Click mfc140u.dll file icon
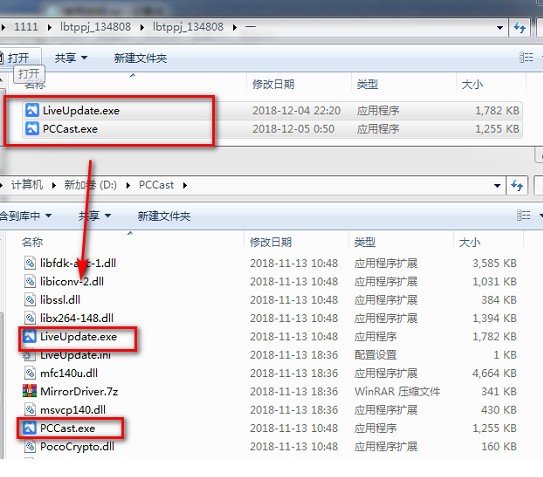The image size is (543, 477). [30, 373]
